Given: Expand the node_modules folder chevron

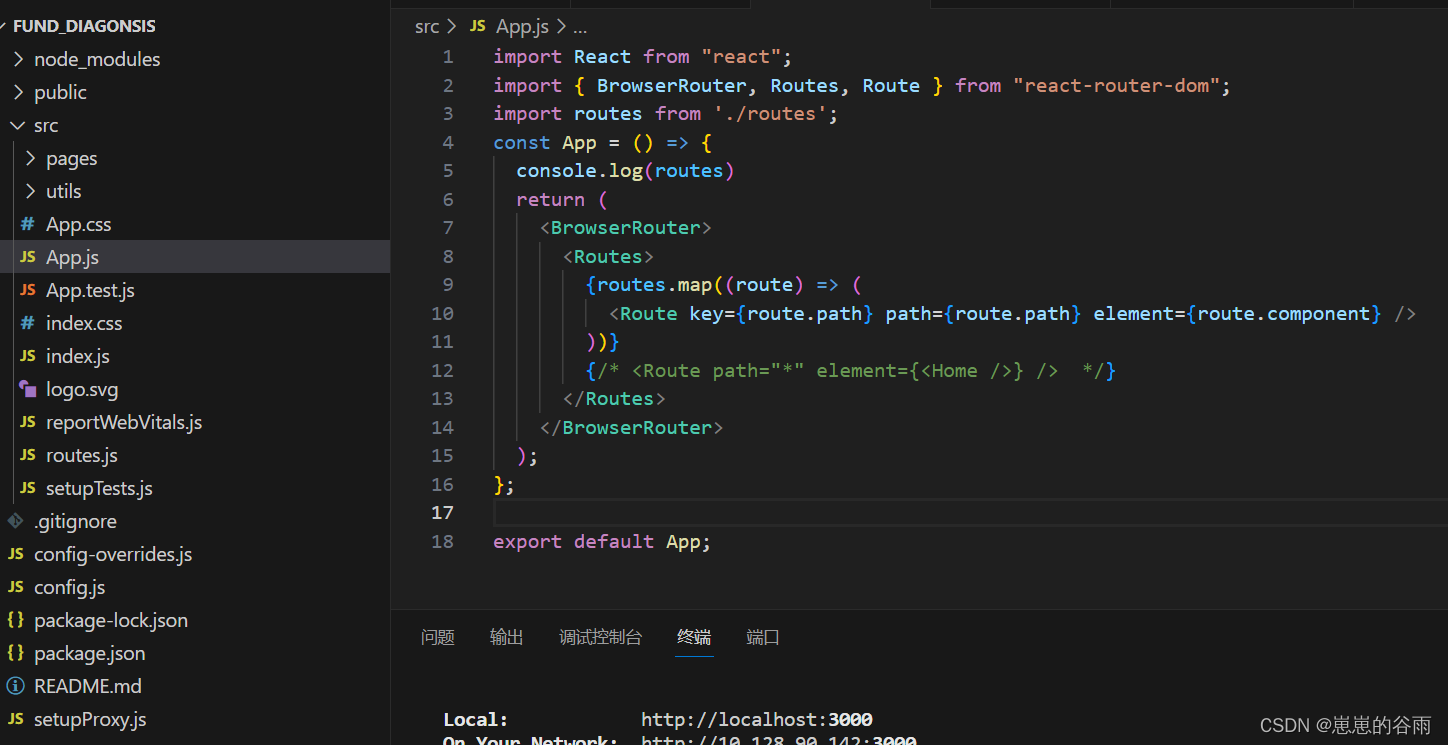Looking at the screenshot, I should point(17,59).
